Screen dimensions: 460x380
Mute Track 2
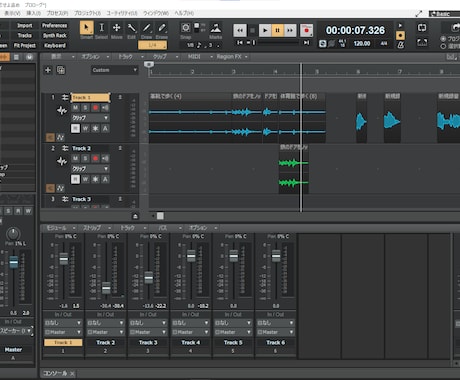tap(76, 158)
